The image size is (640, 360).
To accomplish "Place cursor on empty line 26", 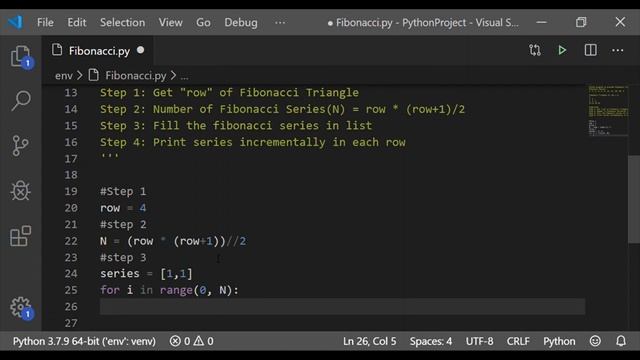I will [x=342, y=307].
